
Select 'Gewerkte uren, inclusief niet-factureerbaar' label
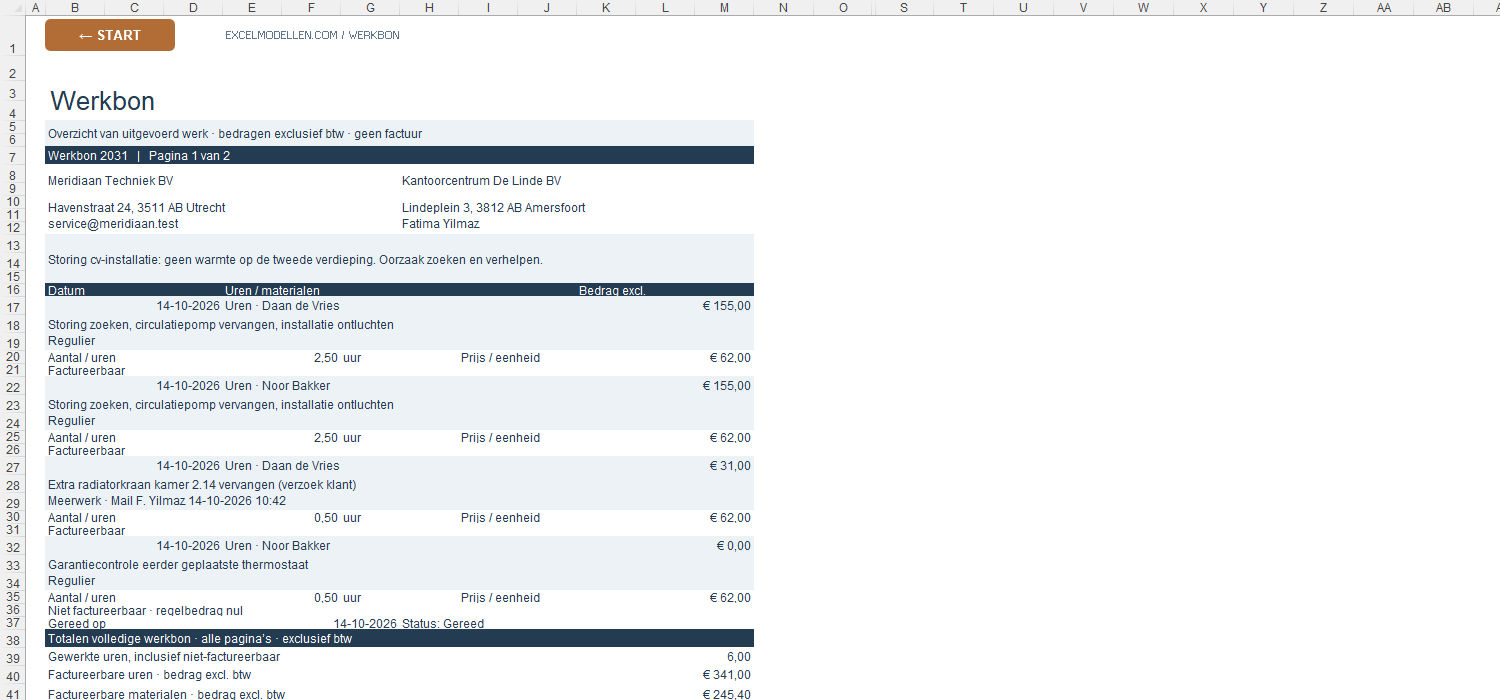[164, 657]
